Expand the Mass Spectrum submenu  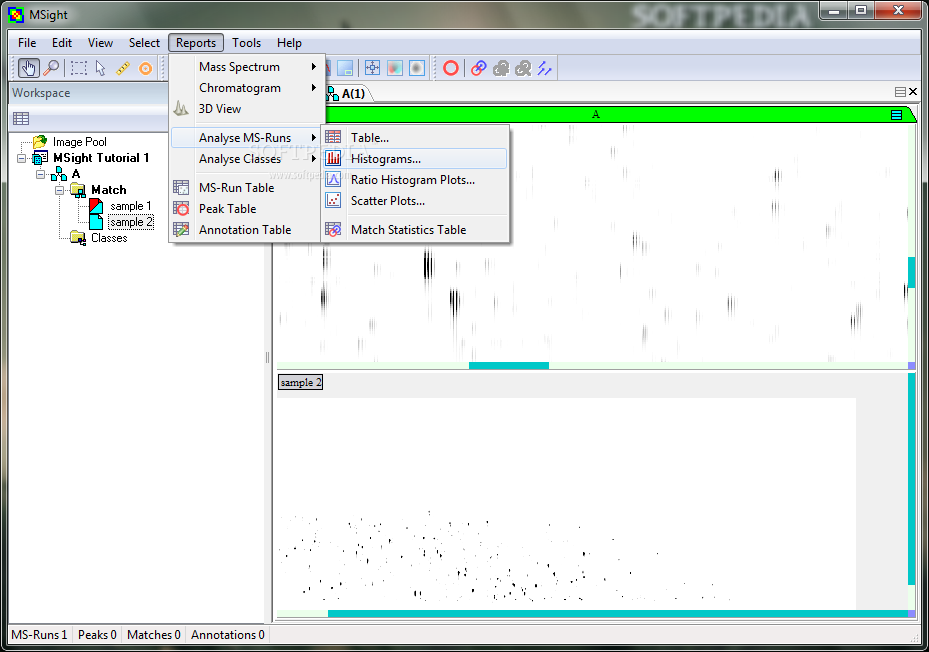pyautogui.click(x=248, y=67)
